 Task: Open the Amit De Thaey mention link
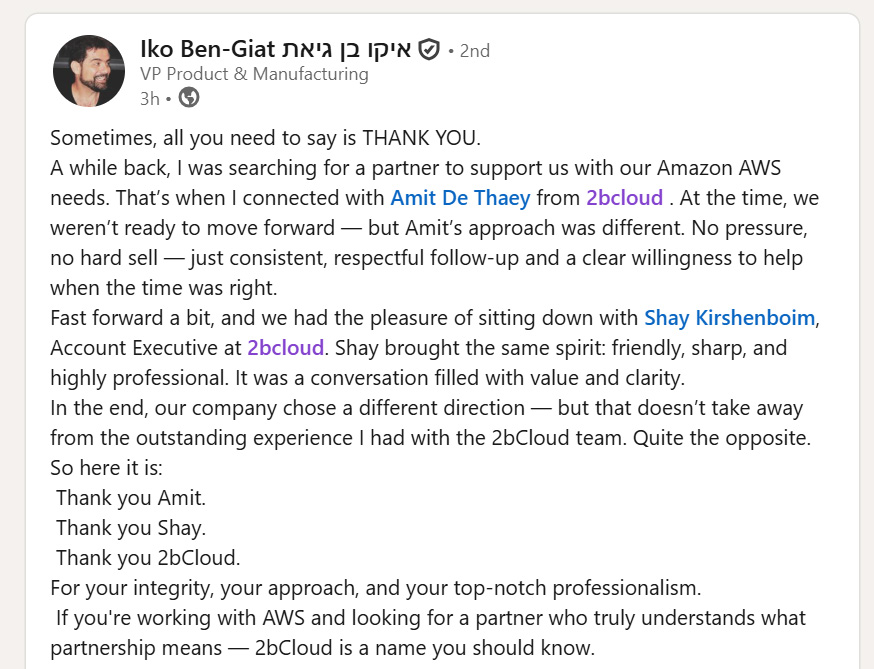(x=460, y=198)
